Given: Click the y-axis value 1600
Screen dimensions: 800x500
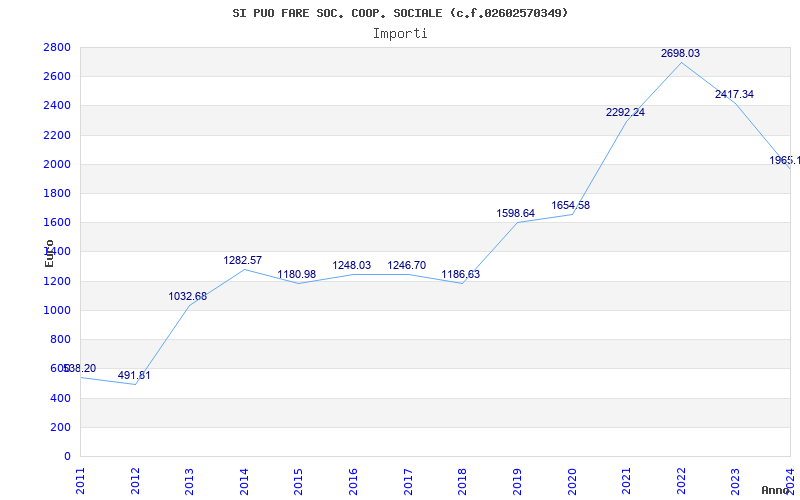Looking at the screenshot, I should 57,222.
